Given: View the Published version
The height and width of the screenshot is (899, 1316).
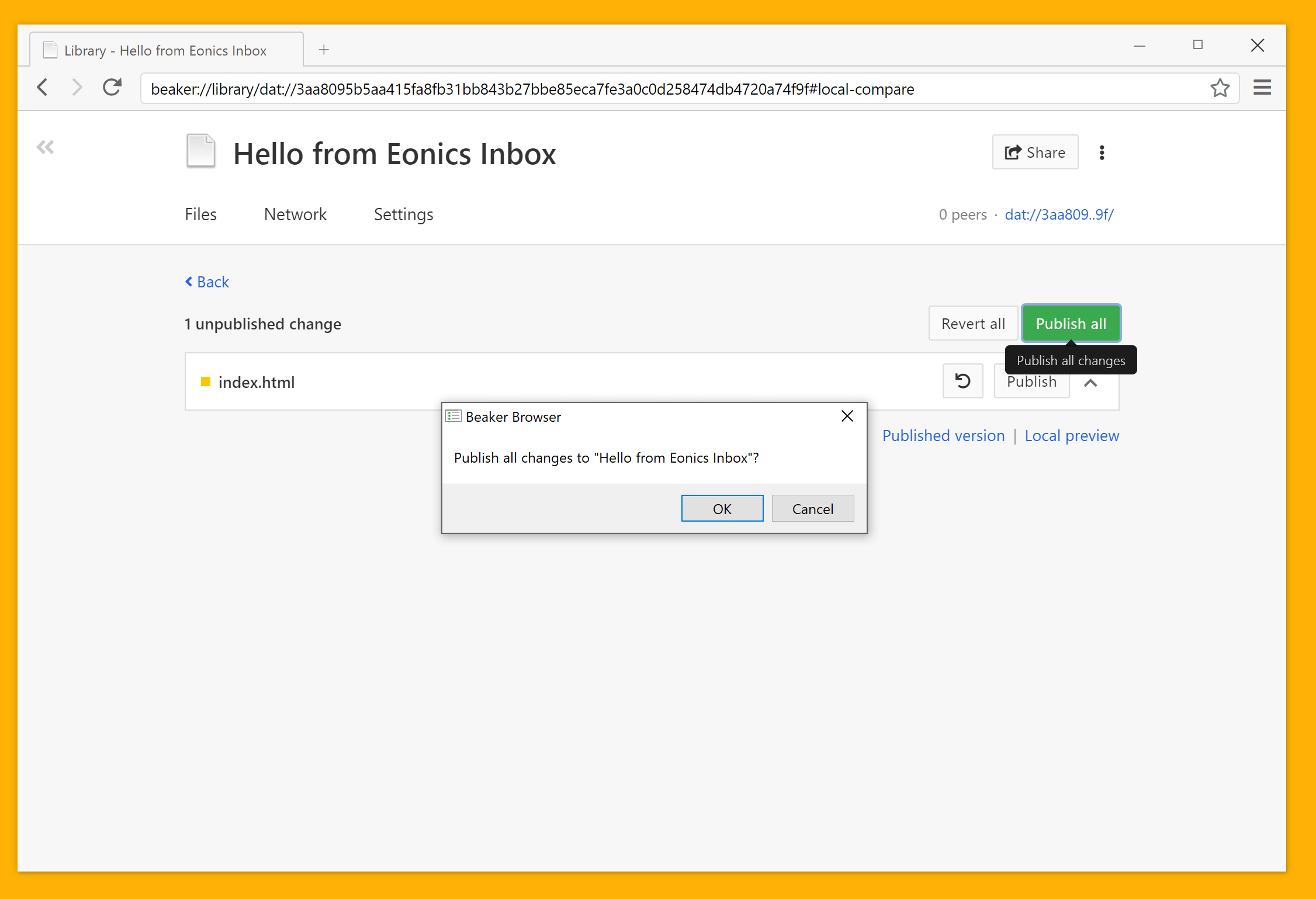Looking at the screenshot, I should pyautogui.click(x=943, y=435).
